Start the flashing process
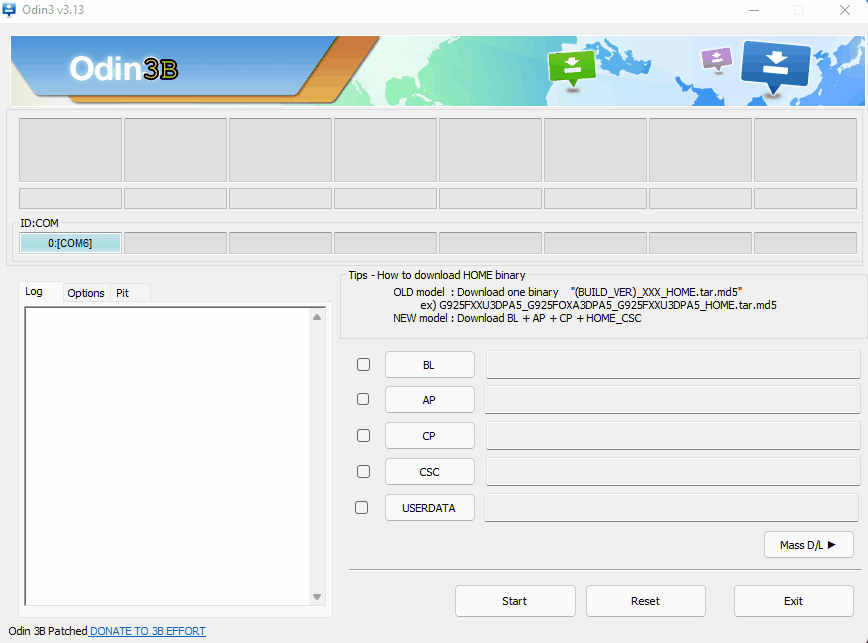Screen dimensions: 868x643 coord(515,601)
